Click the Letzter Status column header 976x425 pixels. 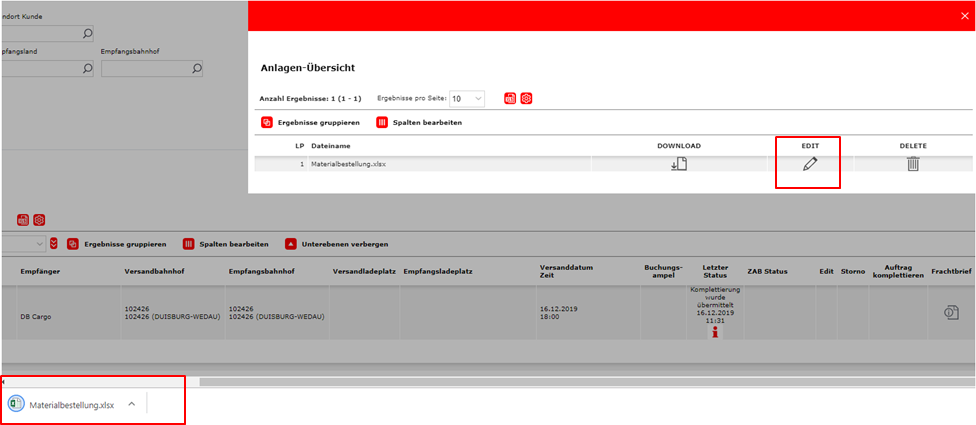715,271
